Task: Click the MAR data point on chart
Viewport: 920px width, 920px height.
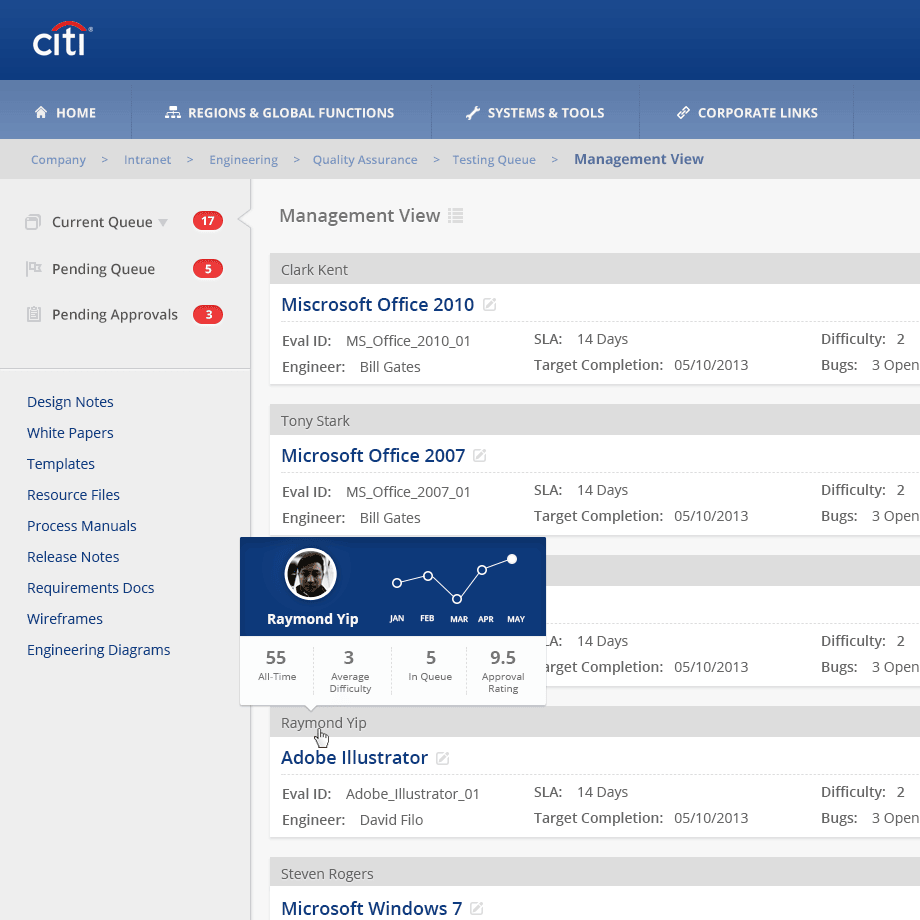Action: tap(456, 599)
